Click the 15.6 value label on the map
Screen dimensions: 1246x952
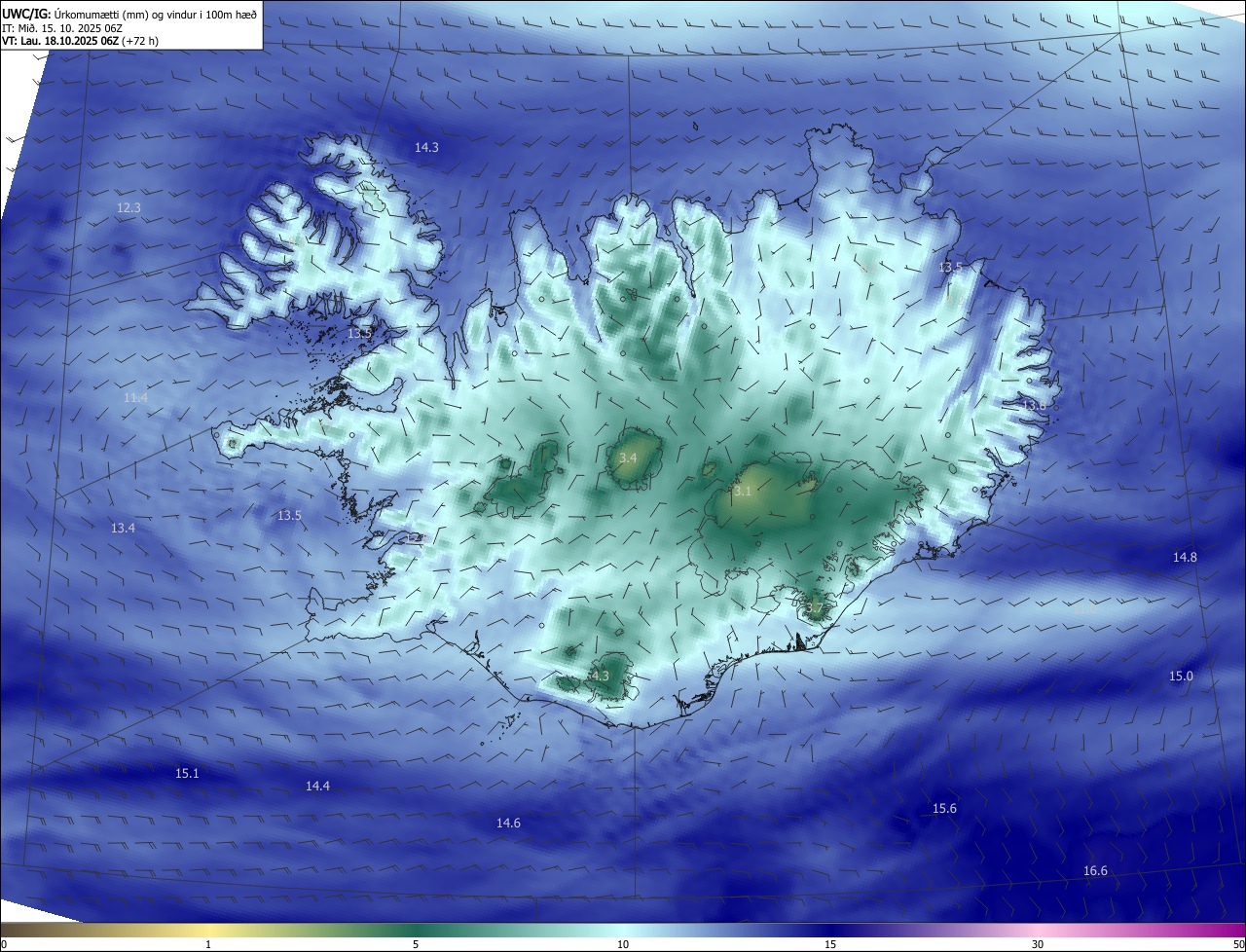tap(944, 809)
